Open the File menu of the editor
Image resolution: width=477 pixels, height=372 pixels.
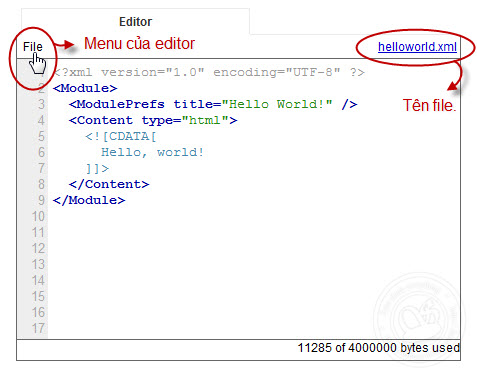click(33, 47)
